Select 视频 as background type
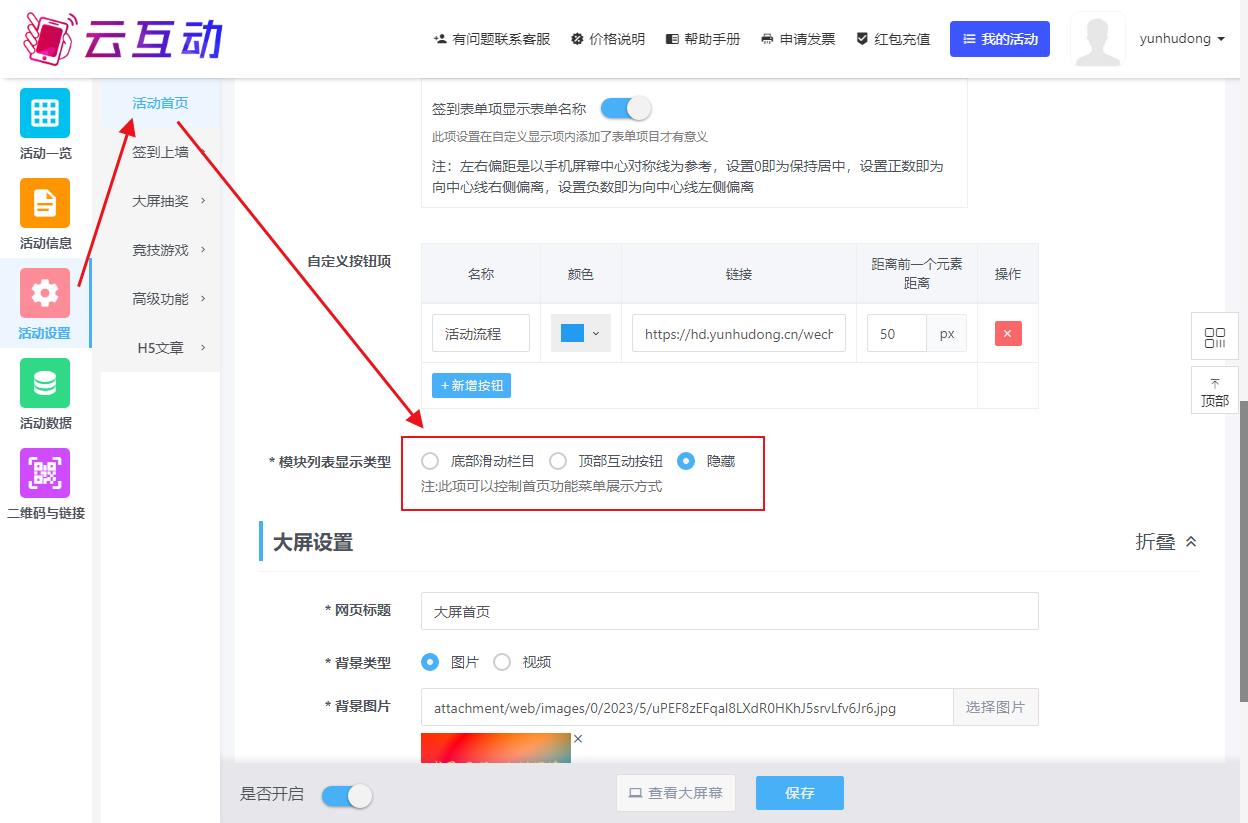This screenshot has height=823, width=1248. [502, 662]
